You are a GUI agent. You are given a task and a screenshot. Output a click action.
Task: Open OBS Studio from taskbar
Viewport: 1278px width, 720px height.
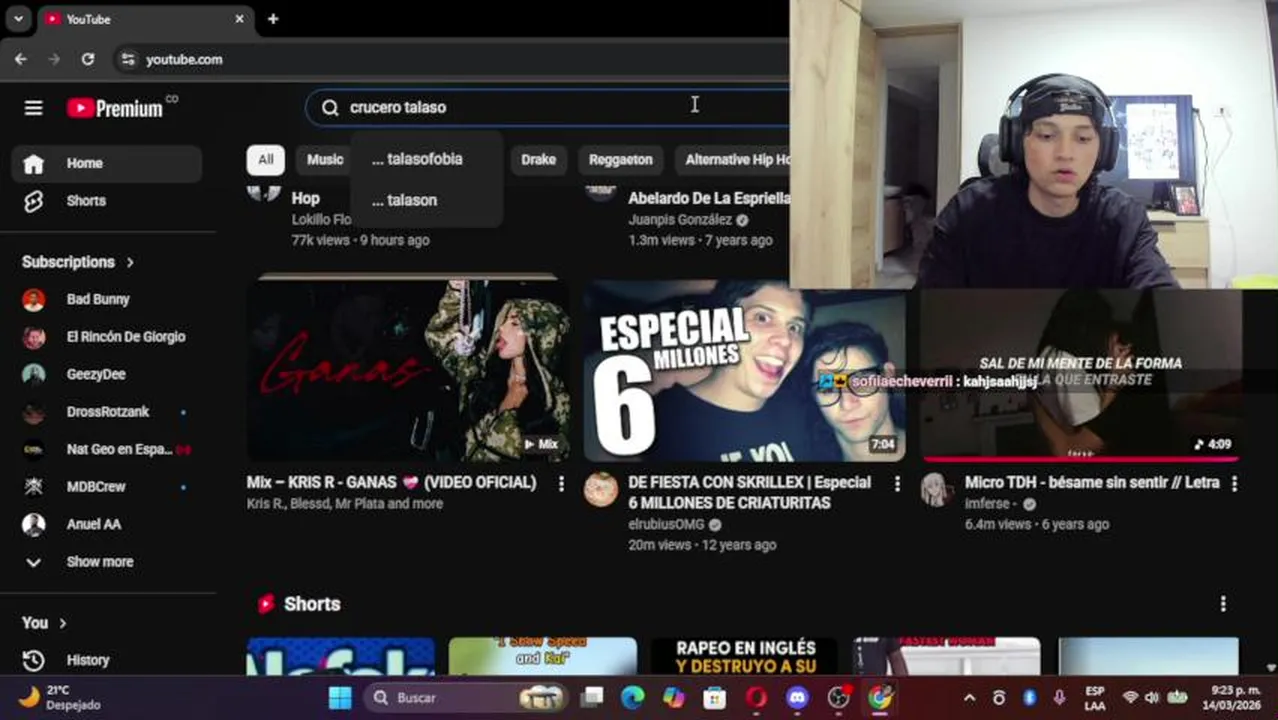tap(838, 698)
